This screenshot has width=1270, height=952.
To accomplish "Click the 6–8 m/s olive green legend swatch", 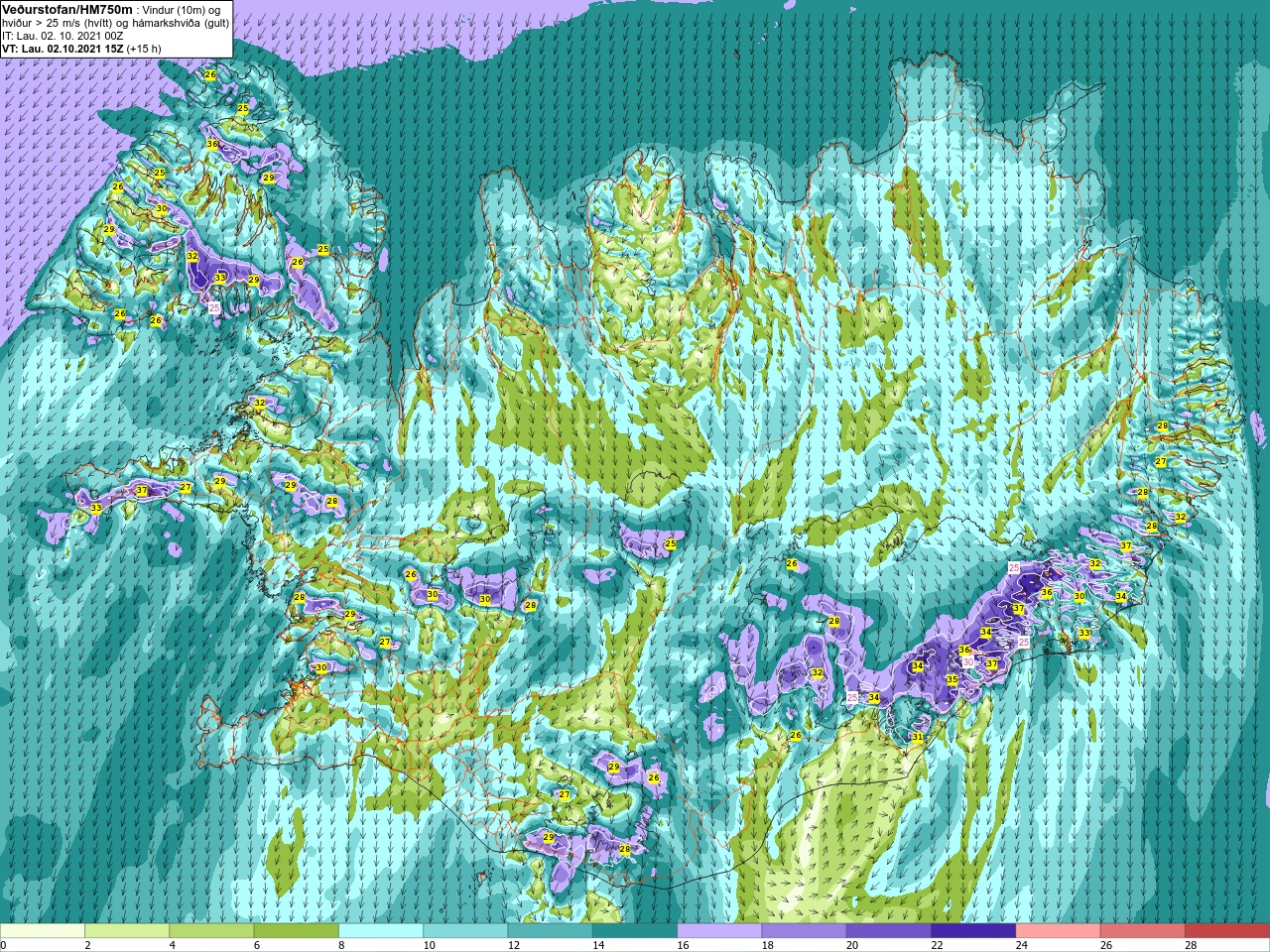I will (x=297, y=931).
